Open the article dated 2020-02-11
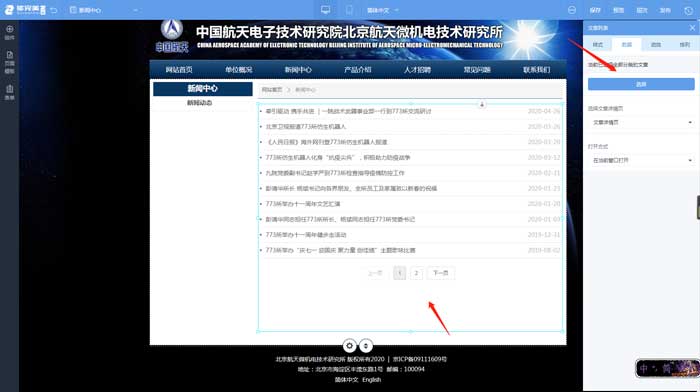The width and height of the screenshot is (700, 392). coord(335,173)
